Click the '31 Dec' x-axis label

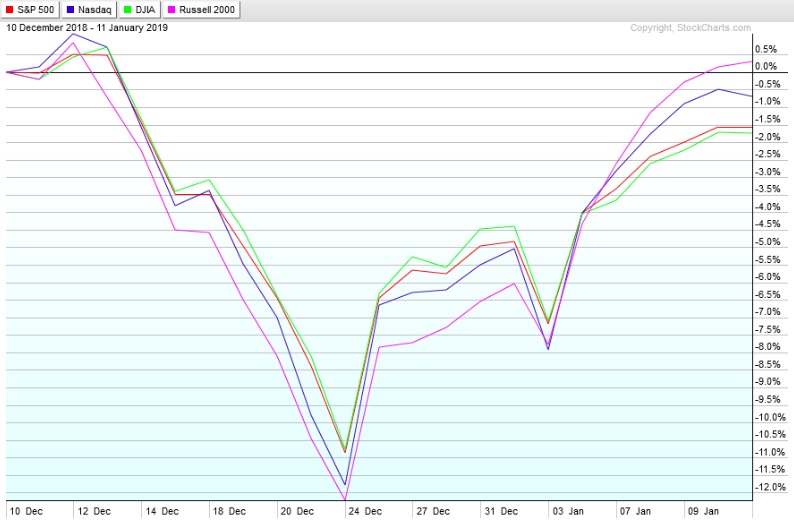click(x=501, y=511)
